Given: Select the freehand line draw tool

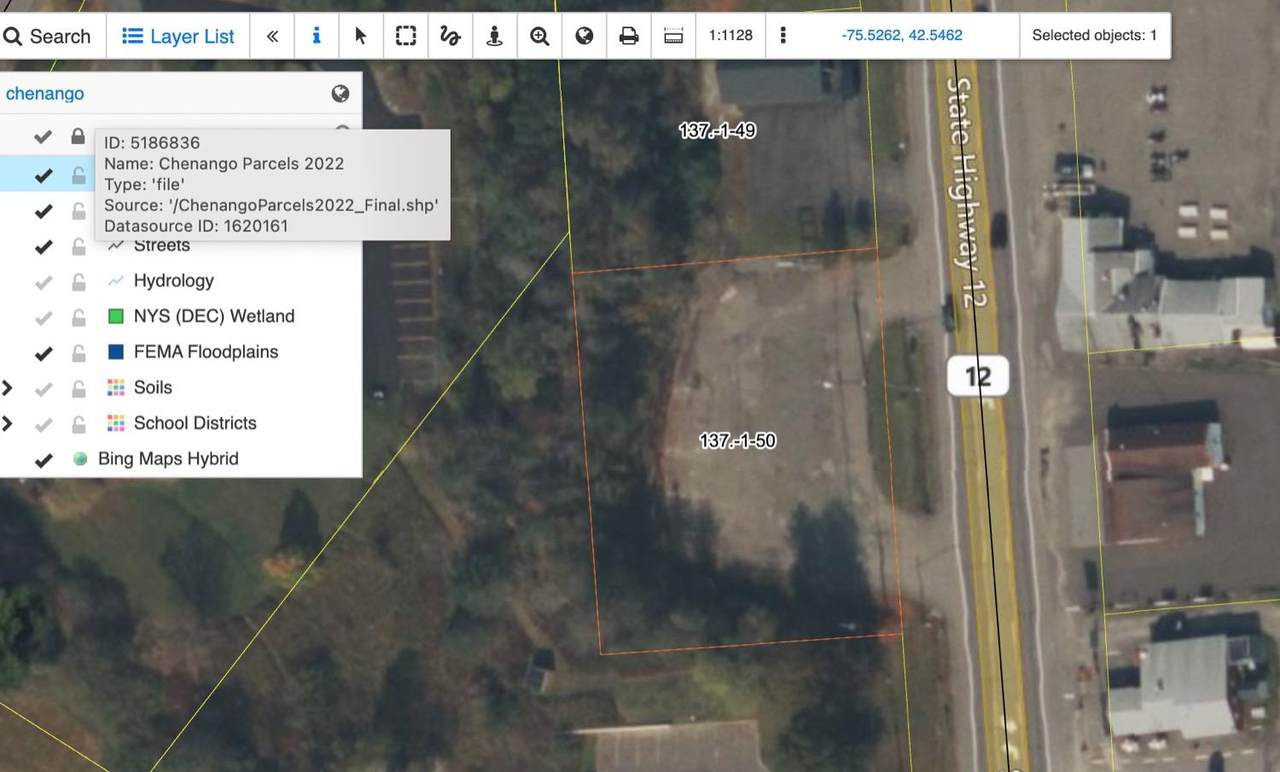Looking at the screenshot, I should (450, 36).
